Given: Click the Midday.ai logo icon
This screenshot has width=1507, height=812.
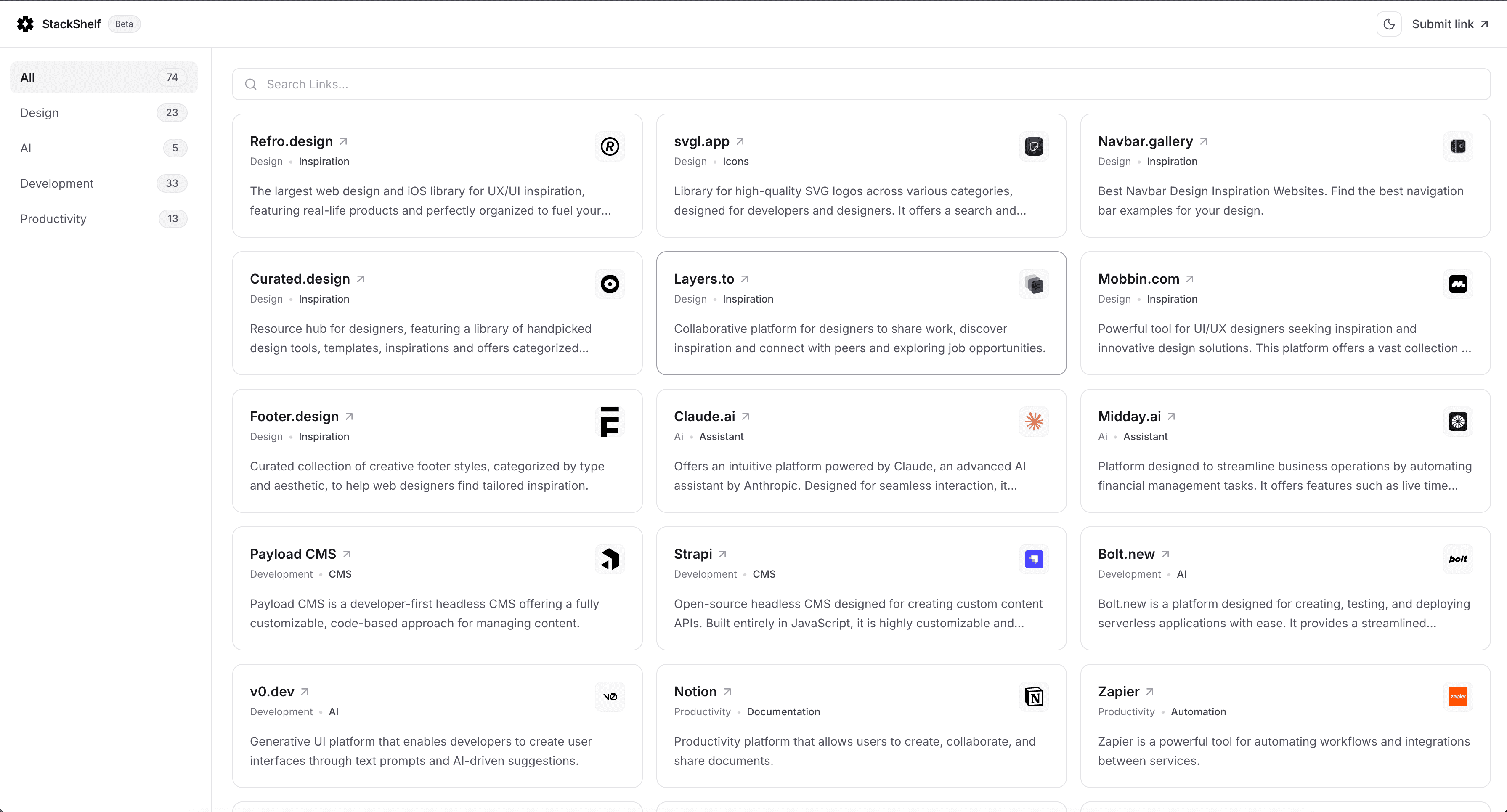Looking at the screenshot, I should click(x=1458, y=422).
